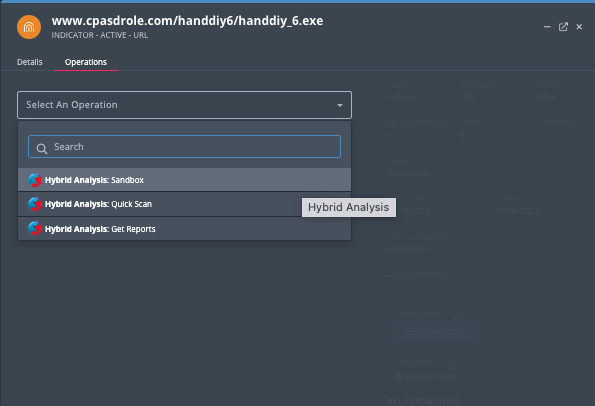The width and height of the screenshot is (595, 406).
Task: Click the Hybrid Analysis logo beside Quick Scan
Action: 35,204
